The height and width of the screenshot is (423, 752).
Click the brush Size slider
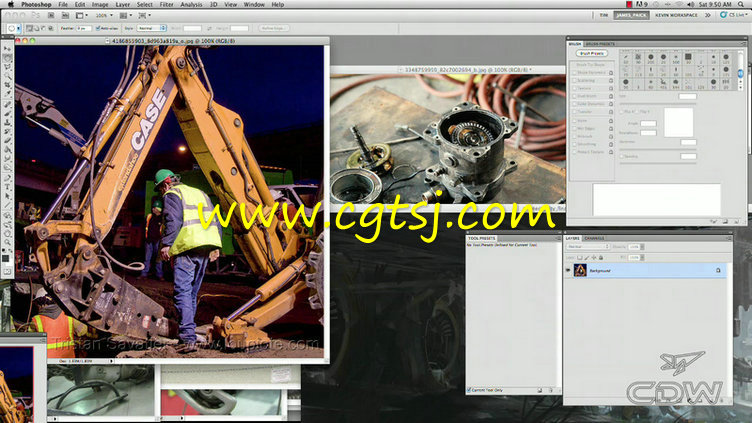[658, 104]
